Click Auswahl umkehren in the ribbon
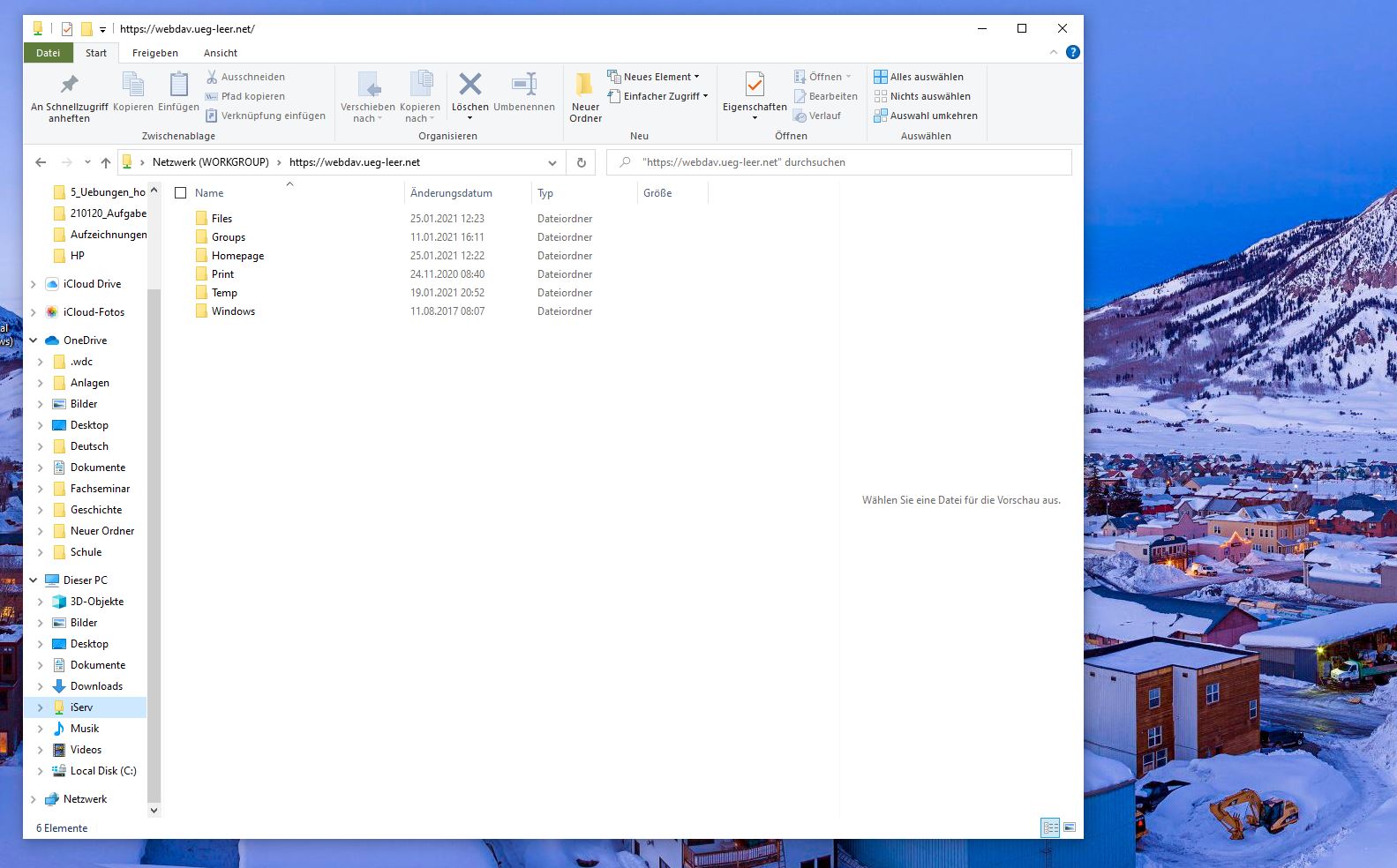This screenshot has height=868, width=1397. tap(926, 116)
